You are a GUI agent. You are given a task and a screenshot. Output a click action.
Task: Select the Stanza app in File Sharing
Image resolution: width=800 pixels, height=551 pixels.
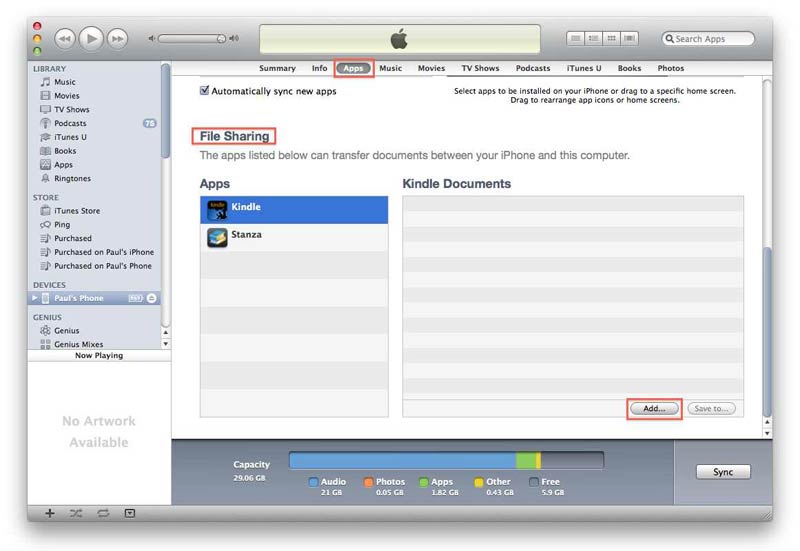coord(294,237)
